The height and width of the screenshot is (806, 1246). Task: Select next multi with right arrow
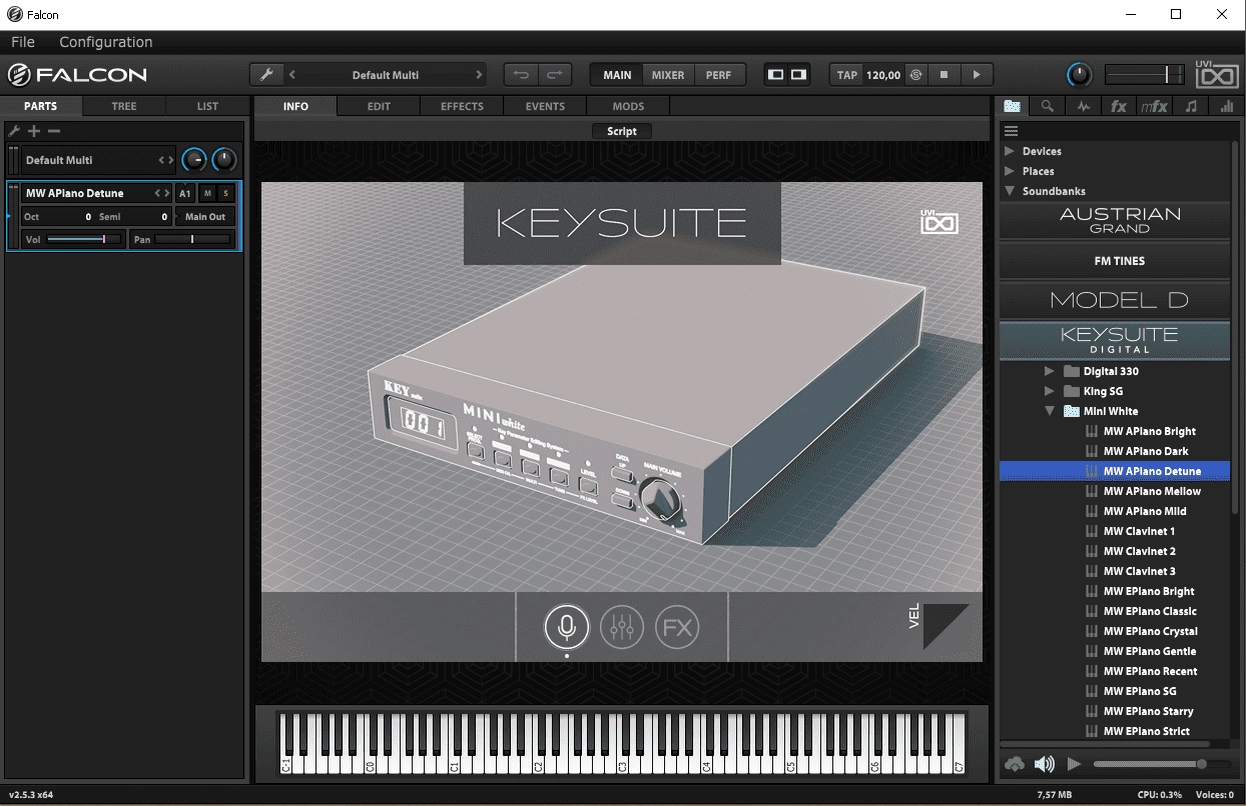(x=479, y=75)
